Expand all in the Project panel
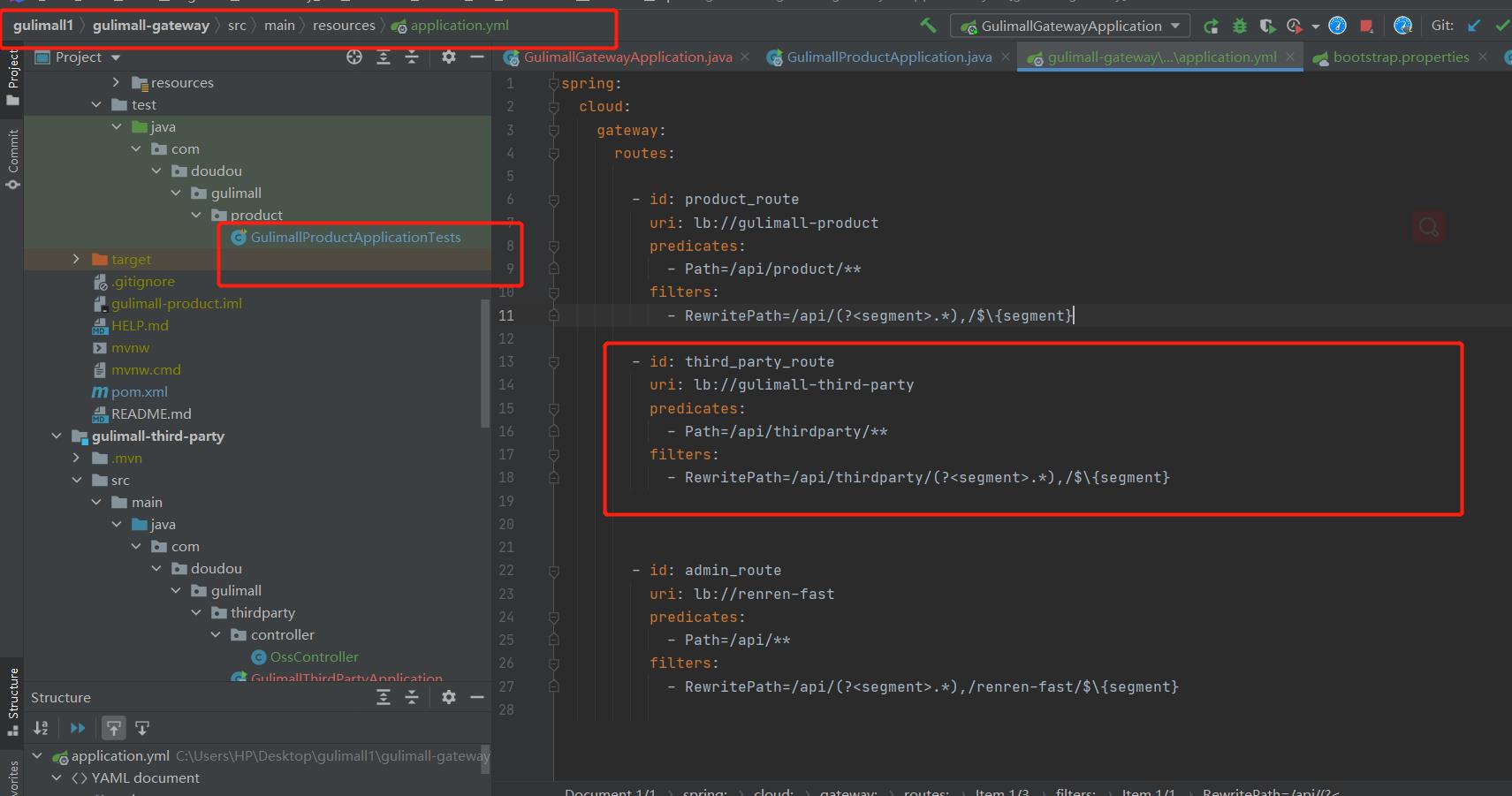This screenshot has width=1512, height=796. coord(384,57)
